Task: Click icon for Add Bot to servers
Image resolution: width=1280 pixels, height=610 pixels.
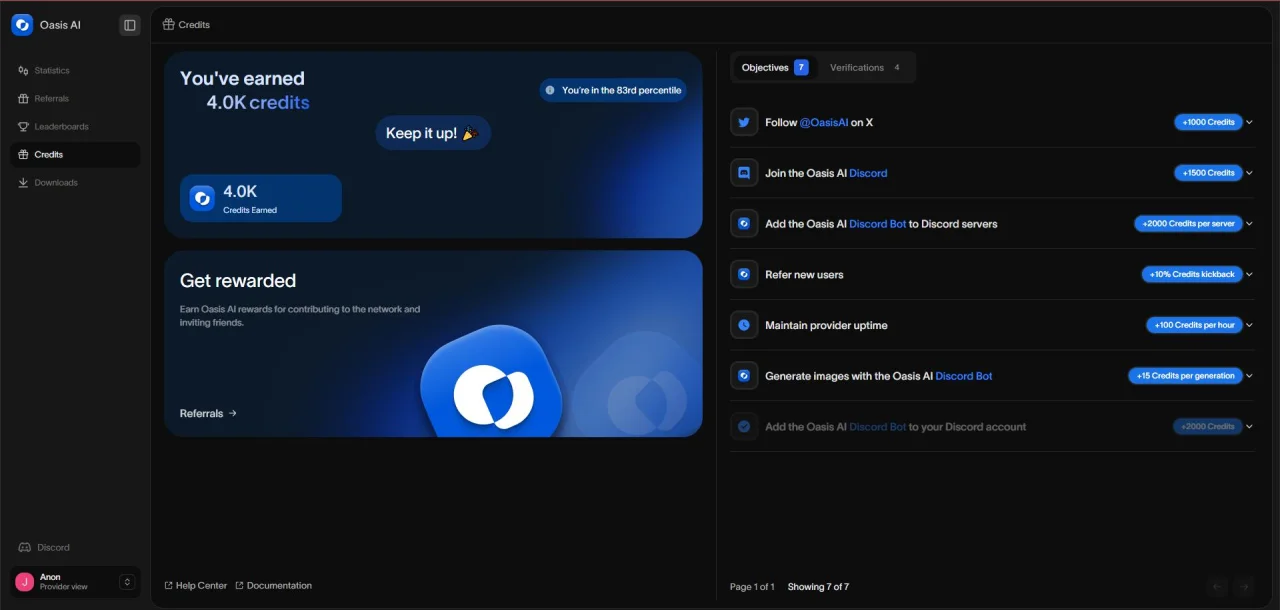Action: (x=744, y=224)
